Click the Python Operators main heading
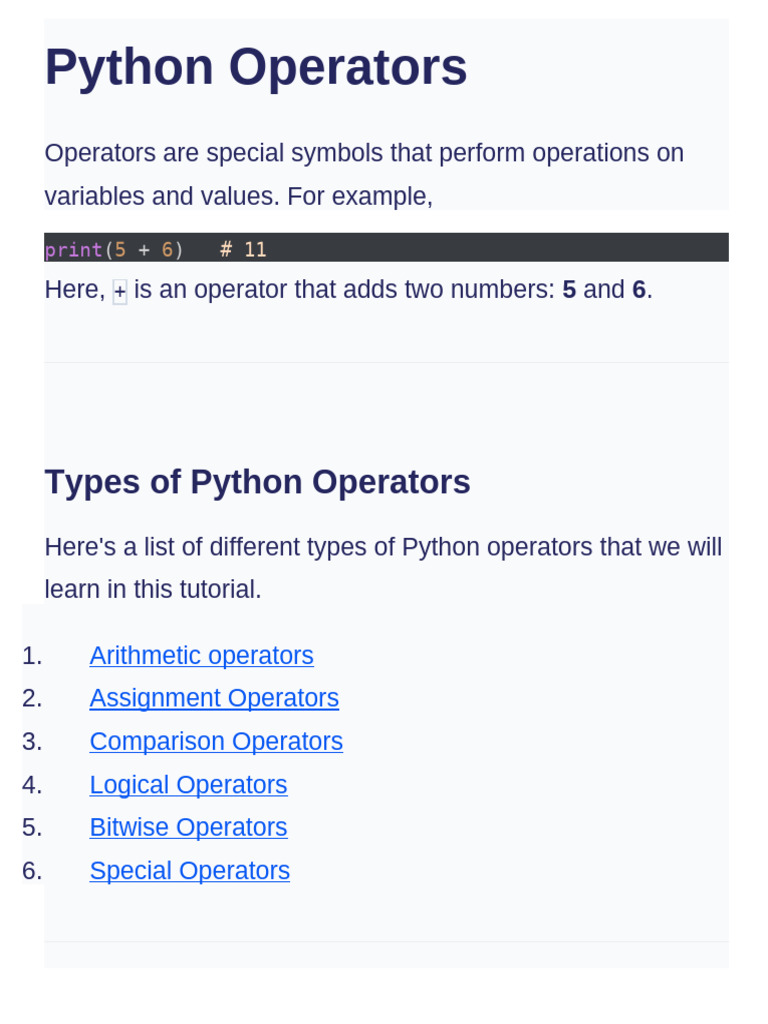 click(x=256, y=68)
